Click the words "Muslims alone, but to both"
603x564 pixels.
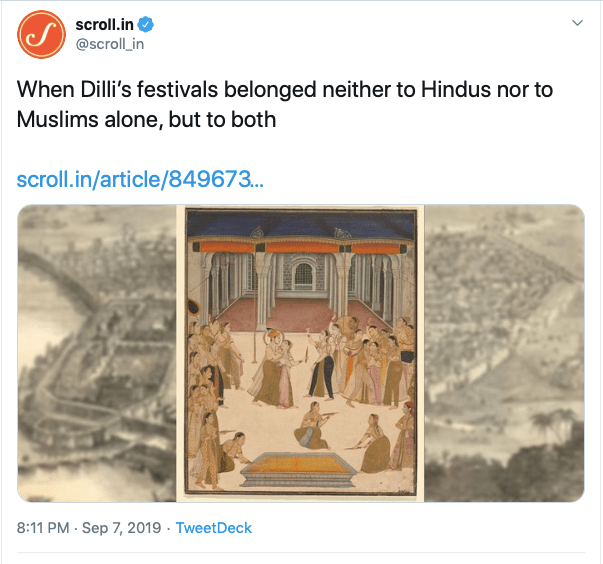coord(145,119)
